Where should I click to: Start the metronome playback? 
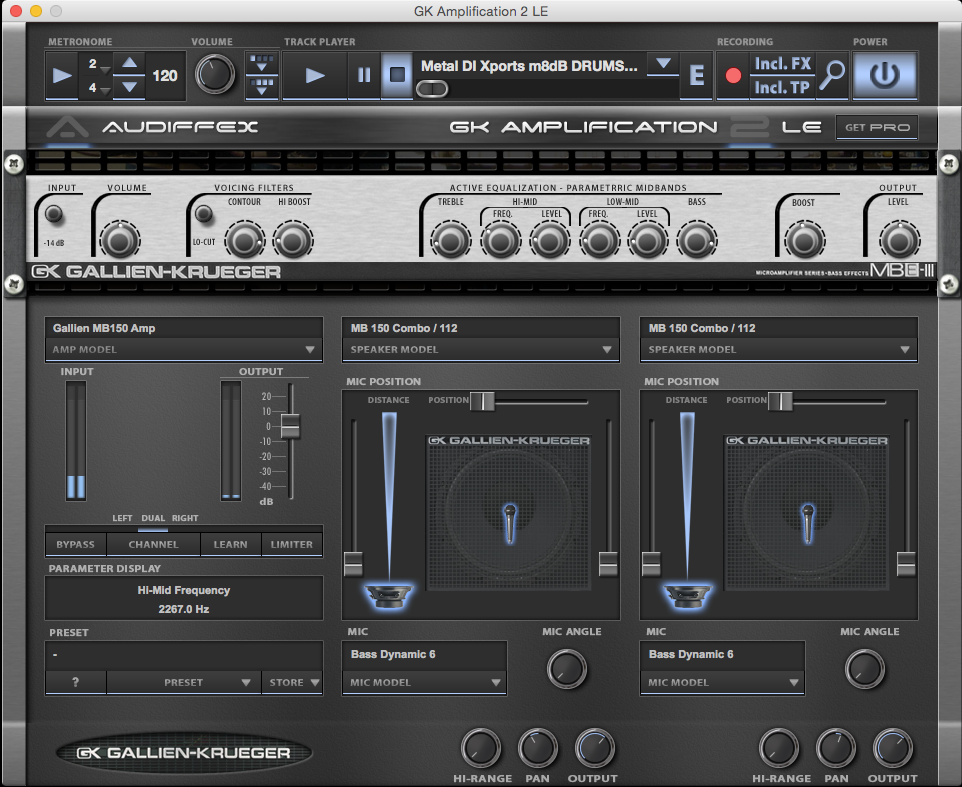click(62, 76)
